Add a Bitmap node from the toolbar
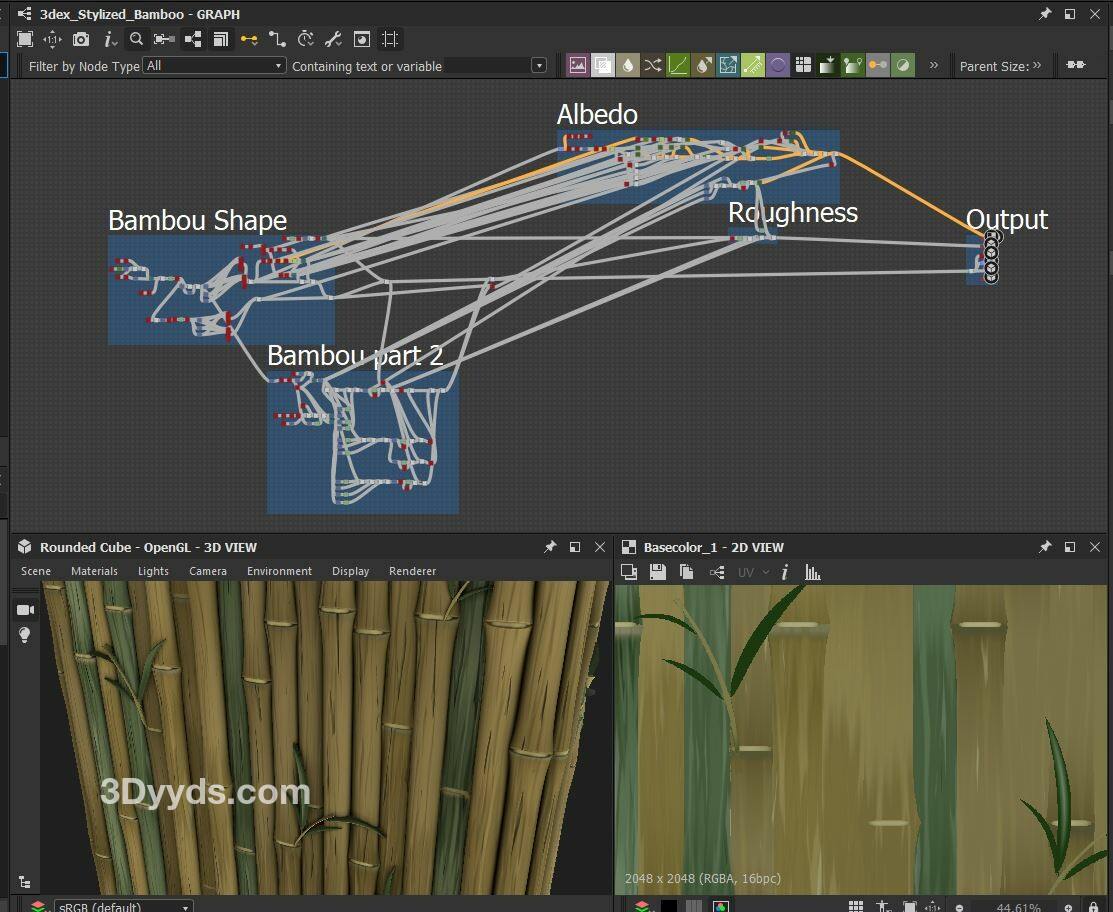This screenshot has height=912, width=1113. click(x=578, y=65)
